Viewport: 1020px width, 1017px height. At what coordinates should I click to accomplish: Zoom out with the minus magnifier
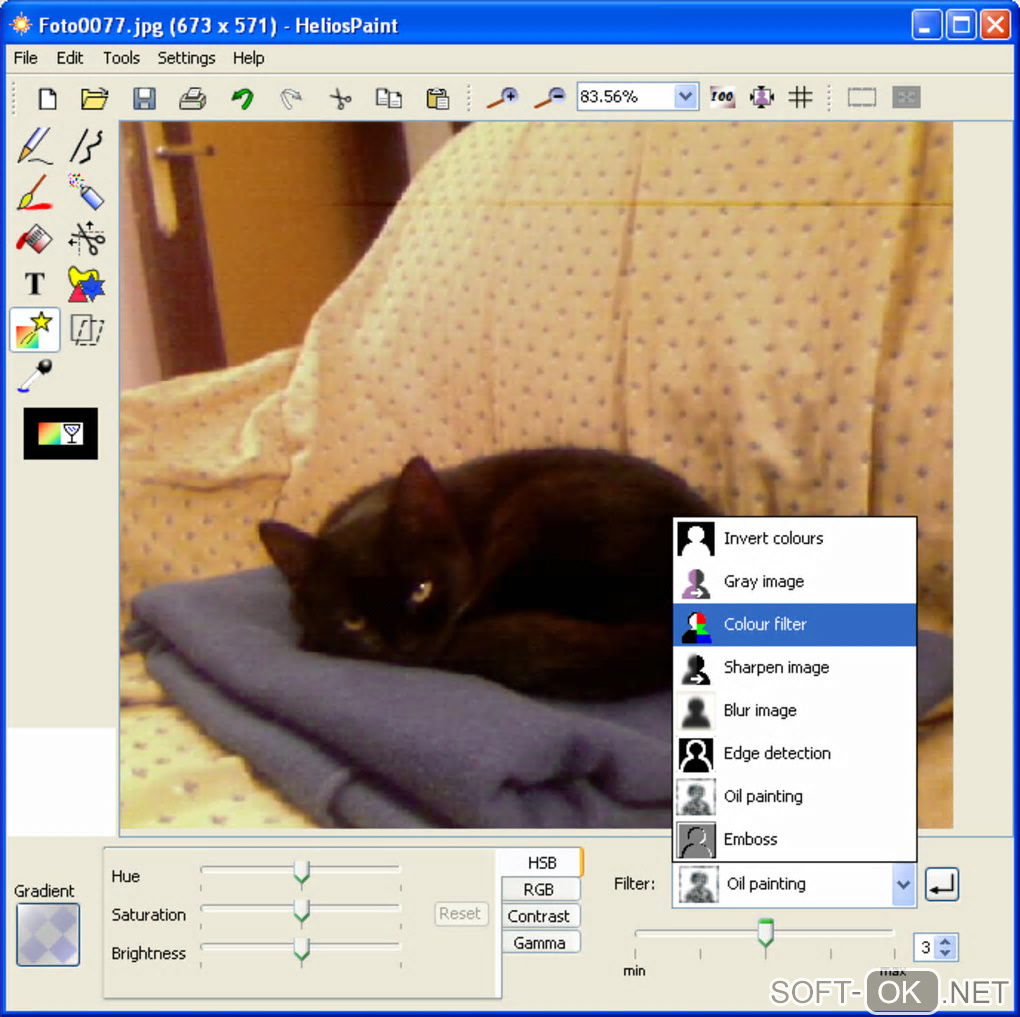point(550,98)
